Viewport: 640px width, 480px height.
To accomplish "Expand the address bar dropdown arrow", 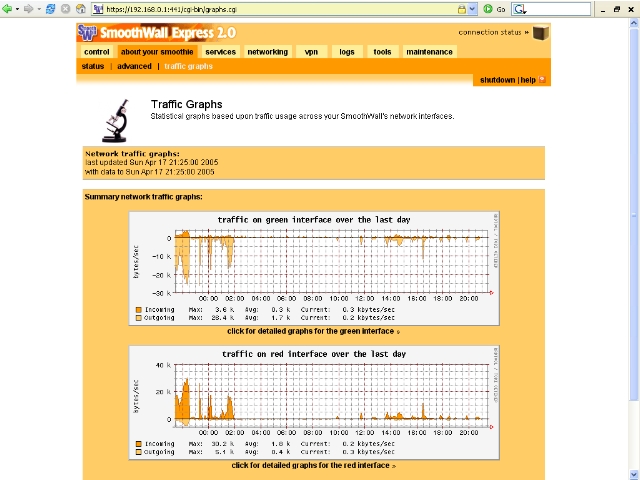I will coord(472,9).
